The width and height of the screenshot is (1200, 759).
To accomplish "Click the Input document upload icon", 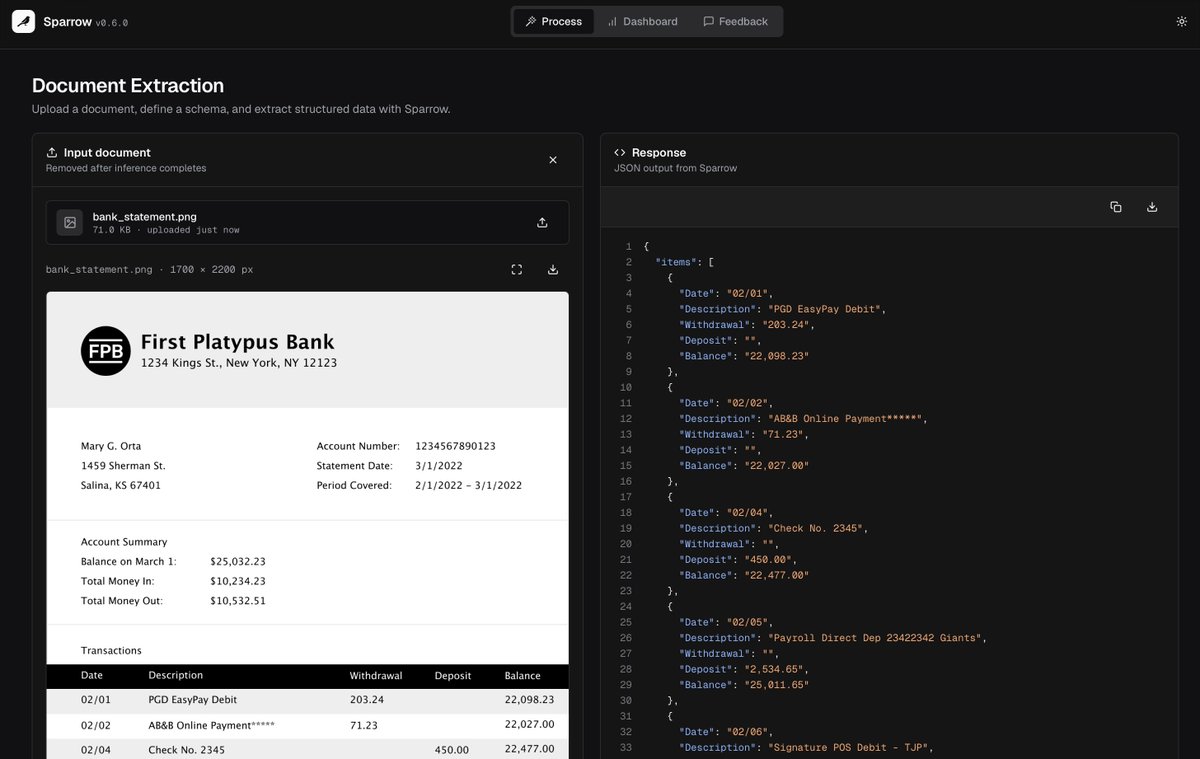I will point(52,153).
